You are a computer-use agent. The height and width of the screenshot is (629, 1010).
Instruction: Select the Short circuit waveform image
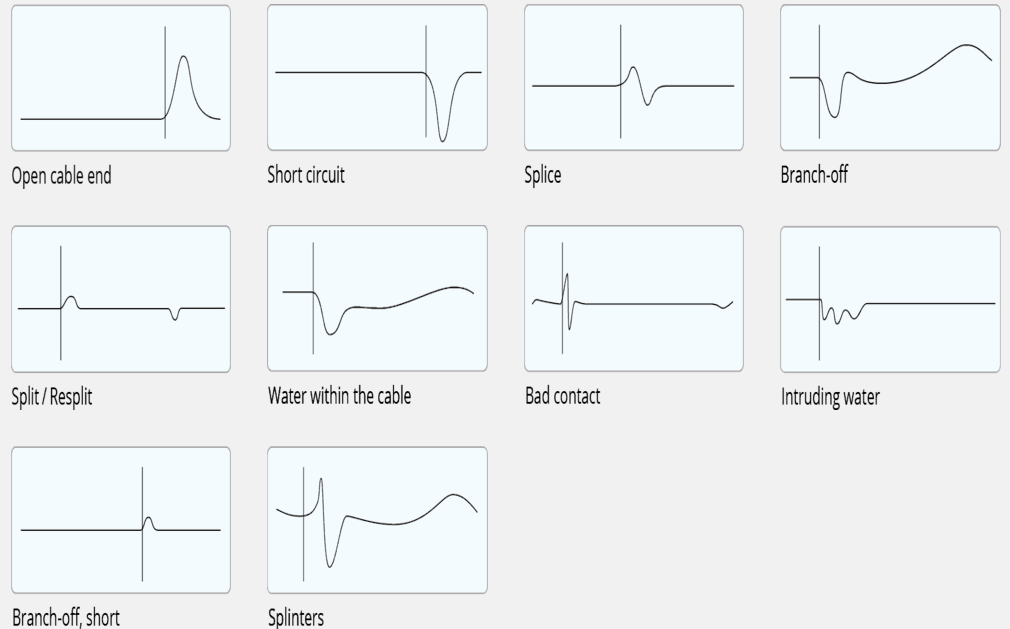377,78
